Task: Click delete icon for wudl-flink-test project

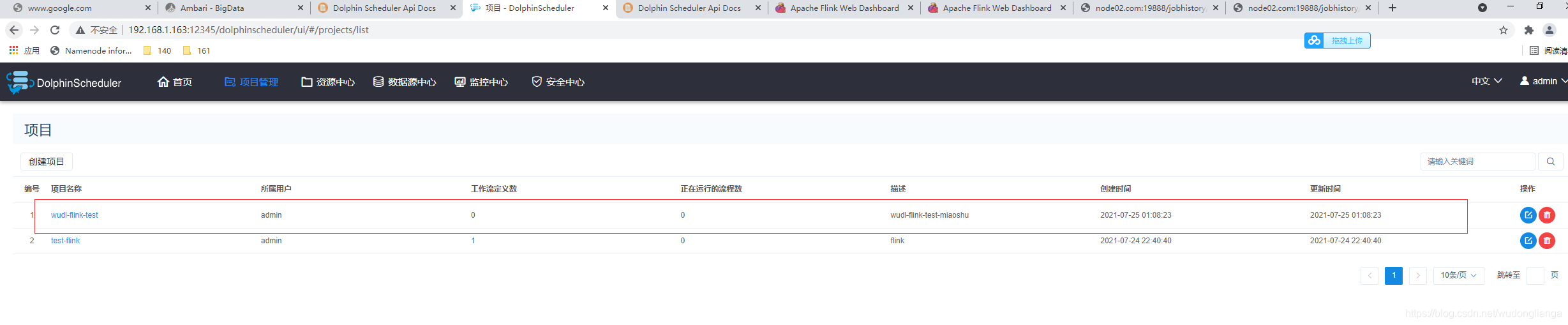Action: pyautogui.click(x=1547, y=215)
